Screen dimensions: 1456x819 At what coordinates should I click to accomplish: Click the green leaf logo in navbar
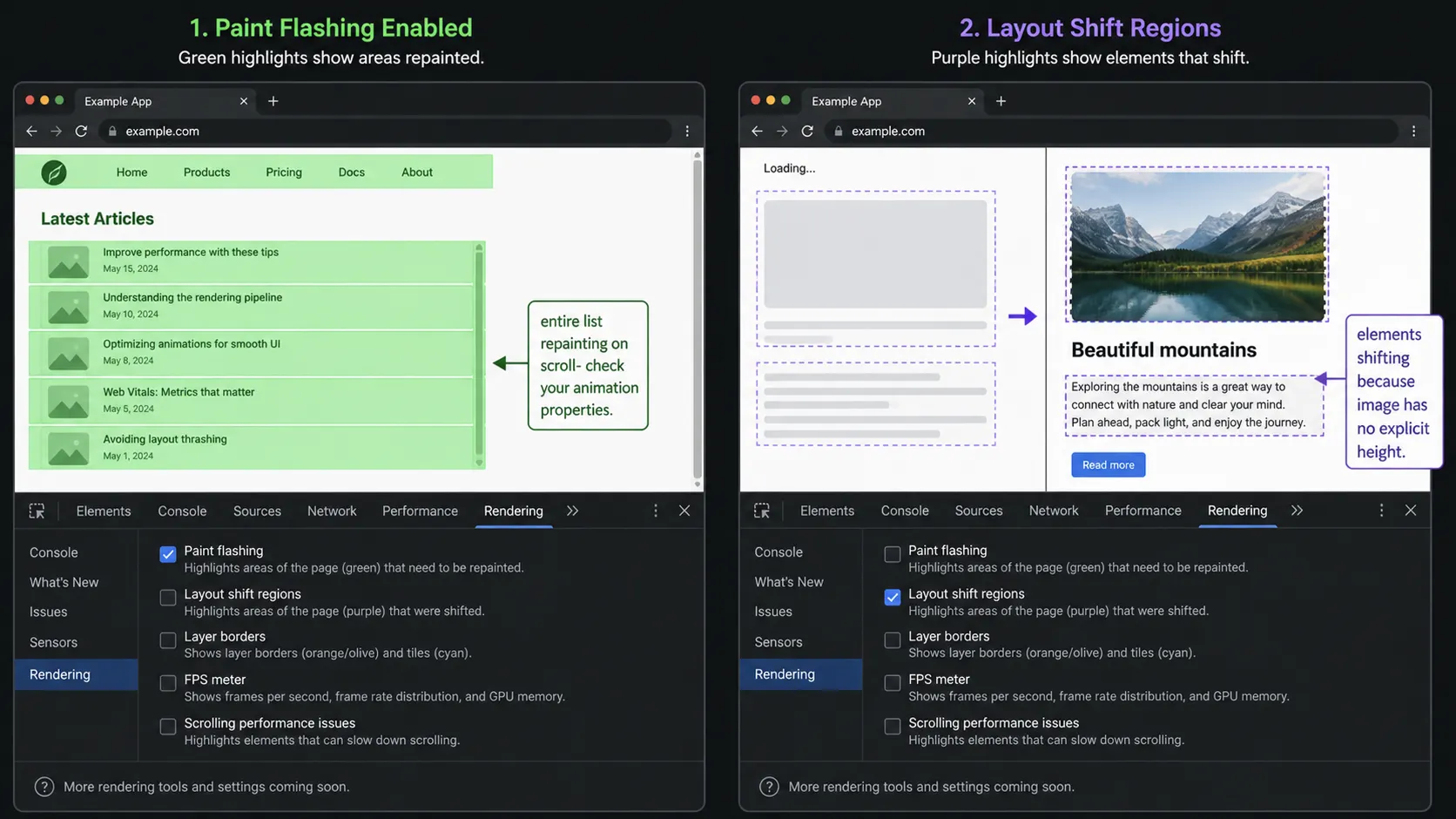54,173
